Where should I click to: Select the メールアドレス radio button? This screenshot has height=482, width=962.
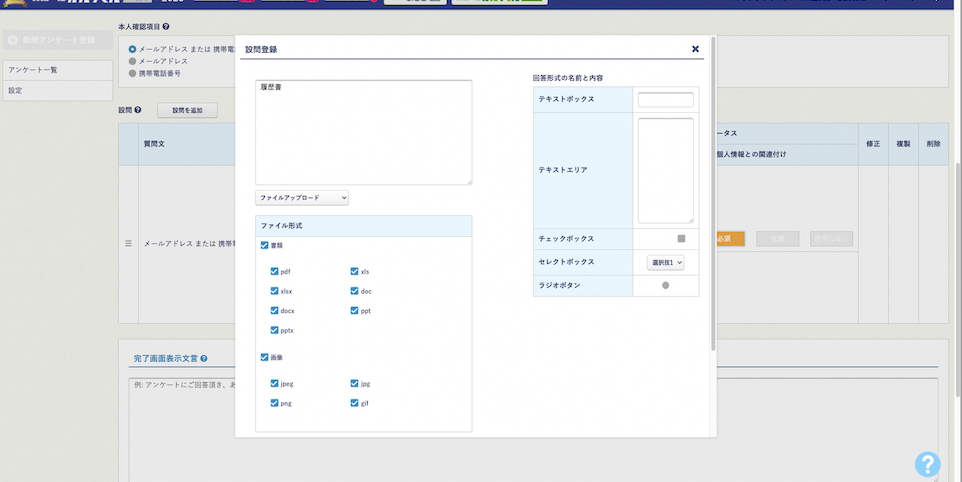[x=132, y=61]
